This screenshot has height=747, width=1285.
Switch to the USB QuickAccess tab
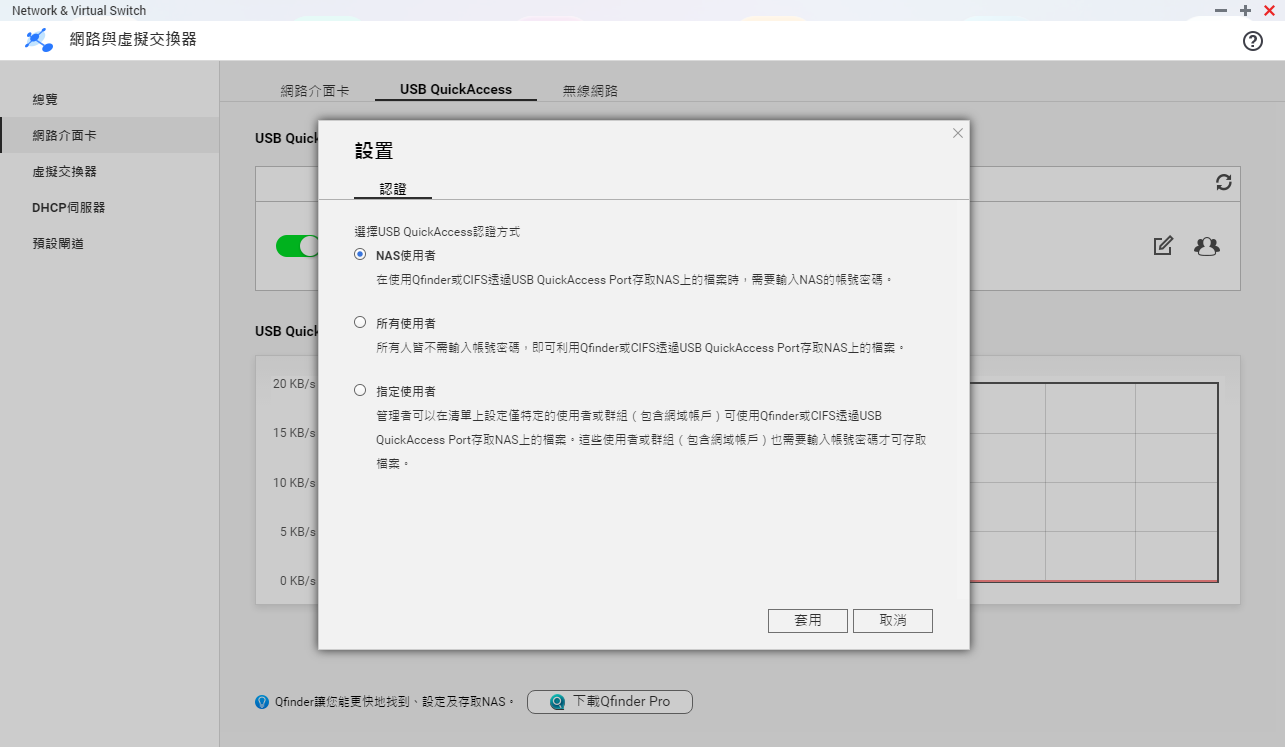click(x=456, y=89)
